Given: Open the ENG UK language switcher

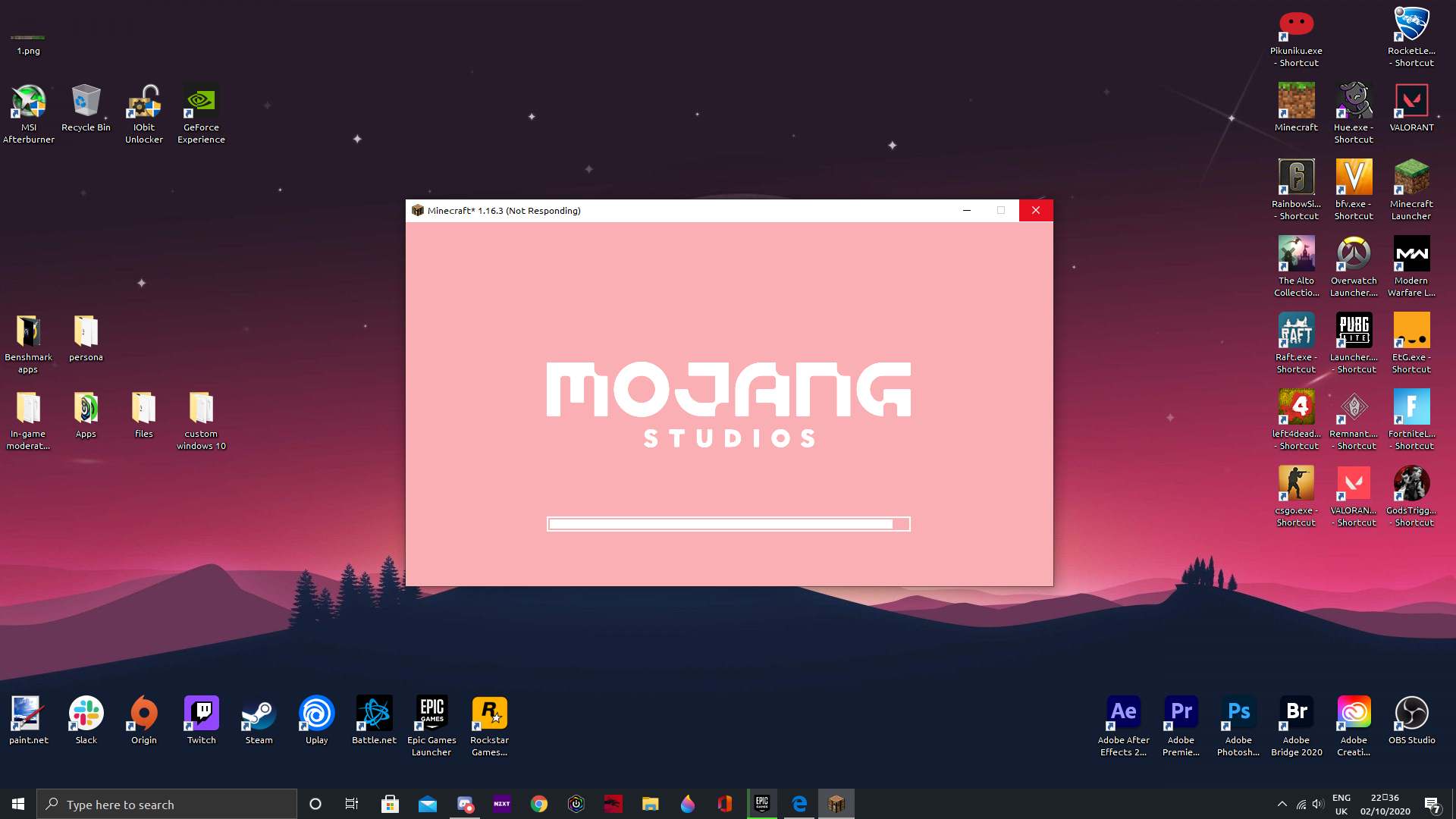Looking at the screenshot, I should click(1341, 804).
